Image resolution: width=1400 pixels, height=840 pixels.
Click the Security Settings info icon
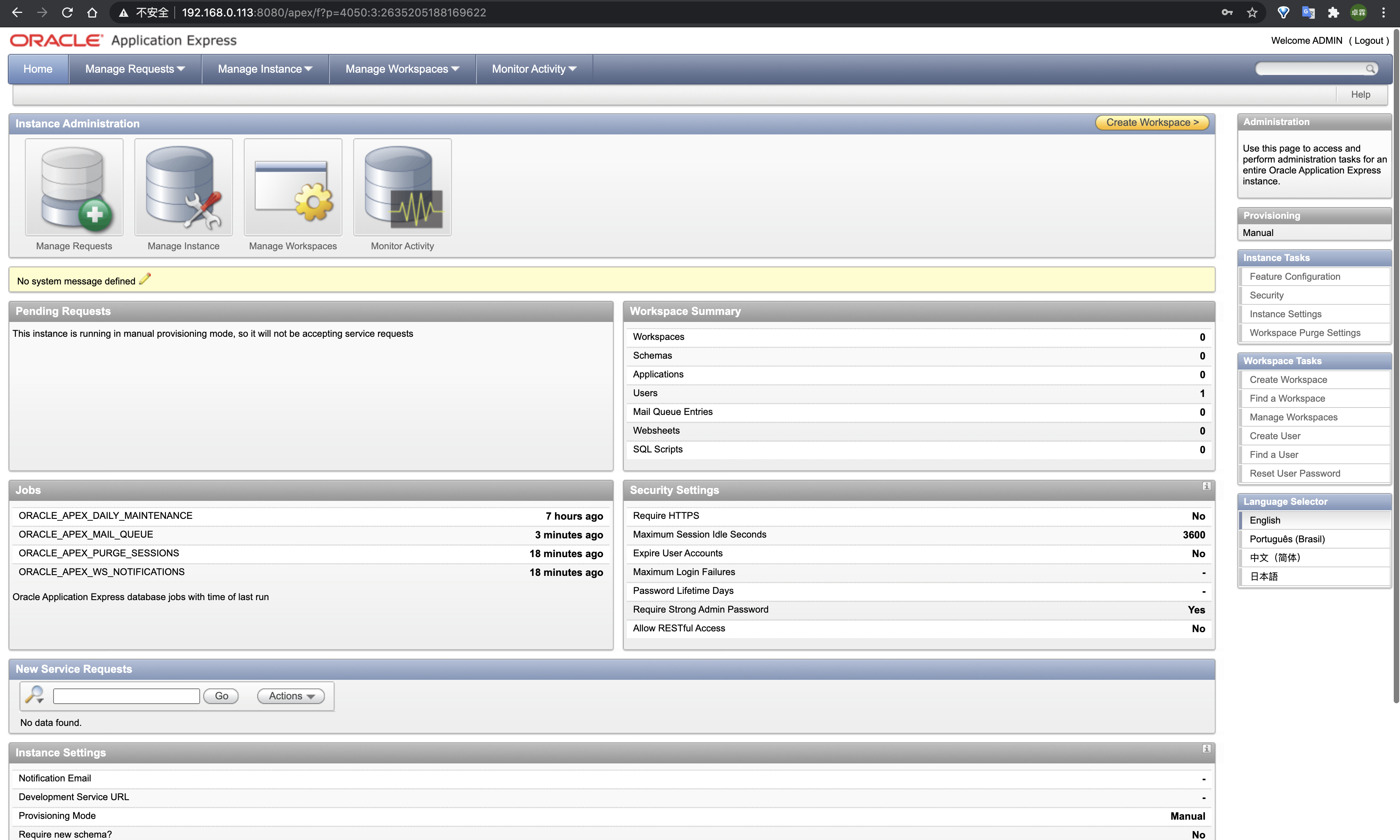[x=1207, y=486]
